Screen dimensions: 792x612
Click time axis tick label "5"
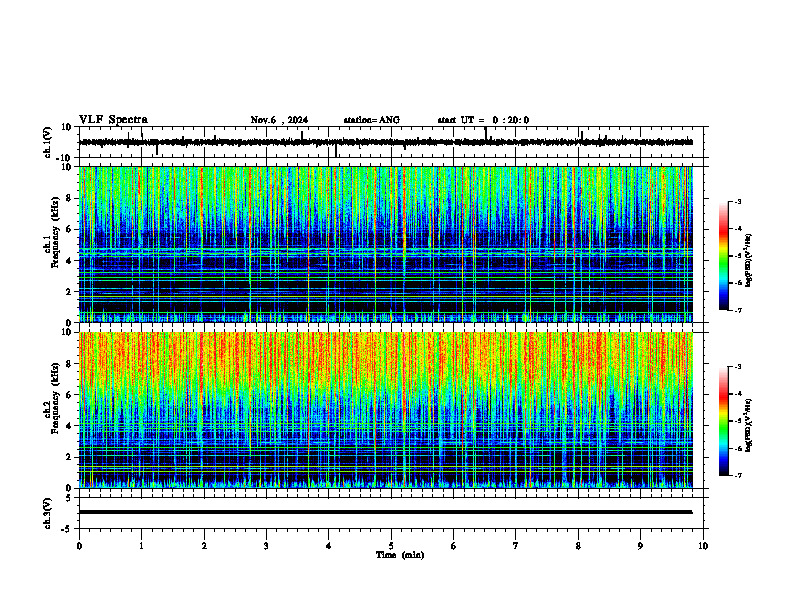(391, 546)
